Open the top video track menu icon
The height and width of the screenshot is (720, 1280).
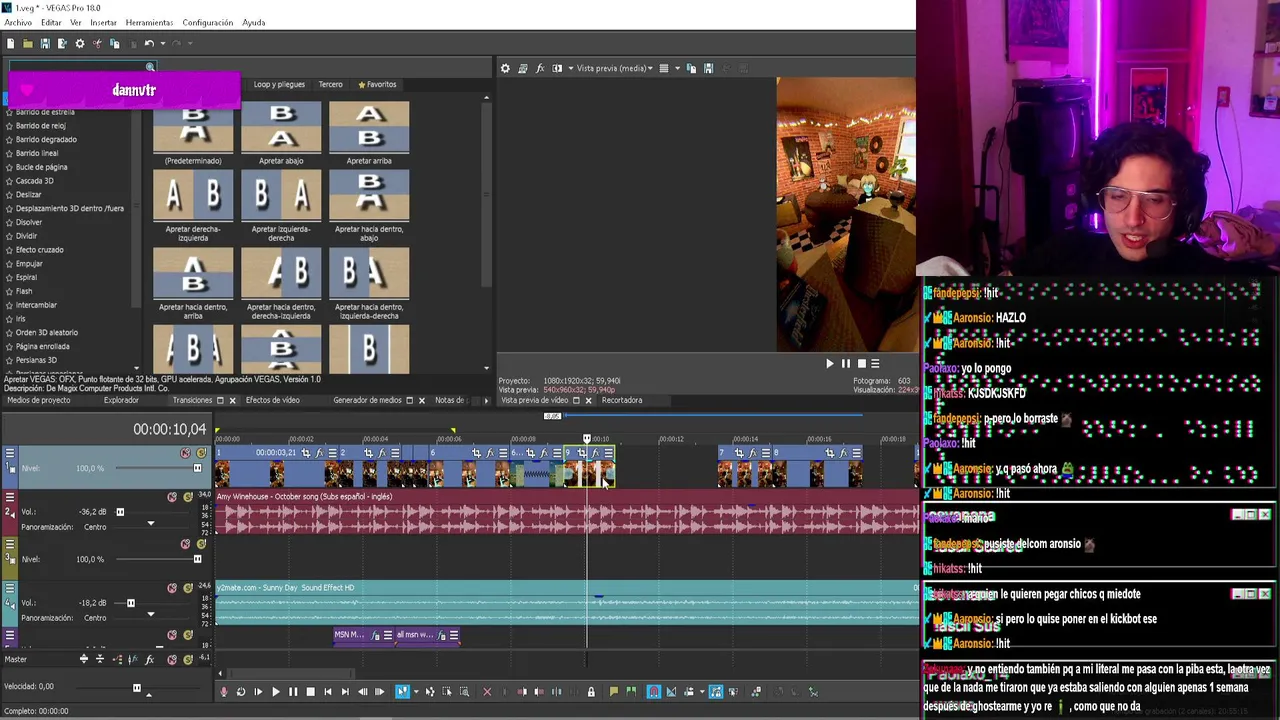point(10,453)
